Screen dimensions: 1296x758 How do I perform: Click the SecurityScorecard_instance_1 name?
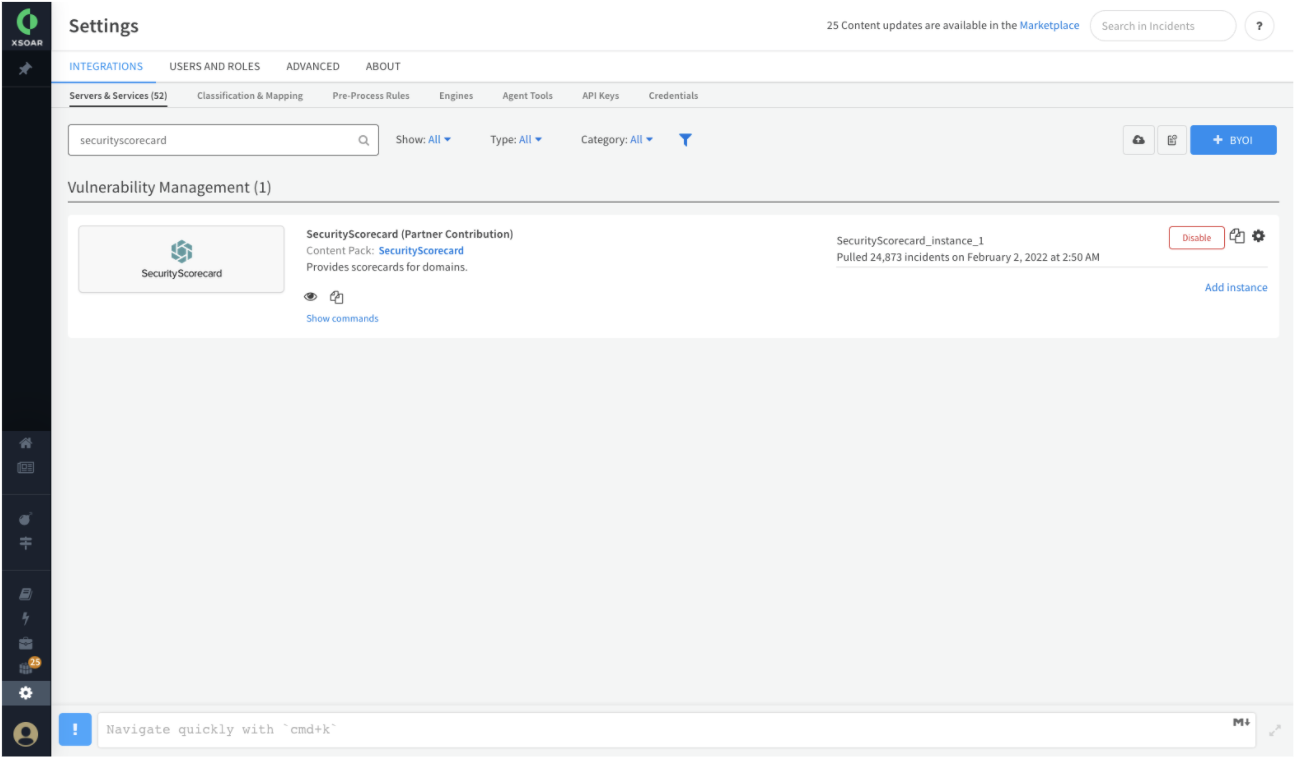coord(910,241)
